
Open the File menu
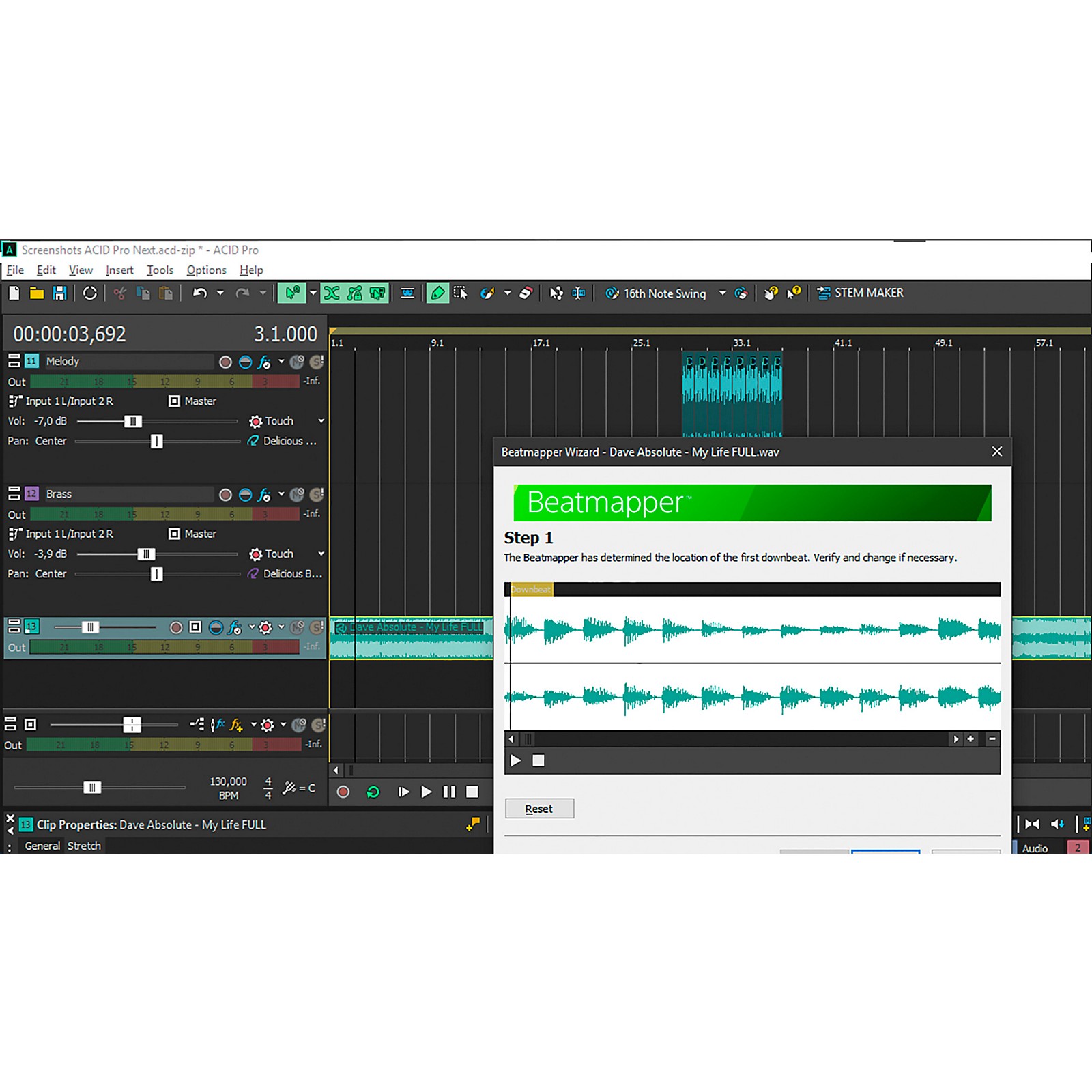15,270
